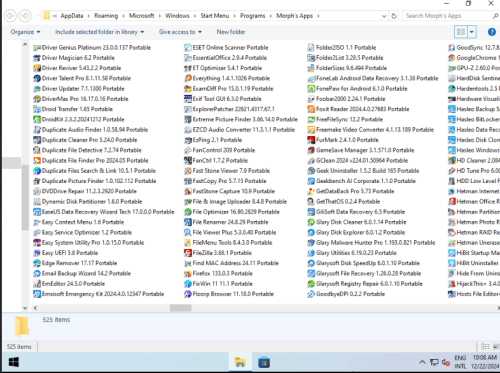
Task: Open the Firefox 133.0.3 Portable shortcut
Action: coord(219,273)
